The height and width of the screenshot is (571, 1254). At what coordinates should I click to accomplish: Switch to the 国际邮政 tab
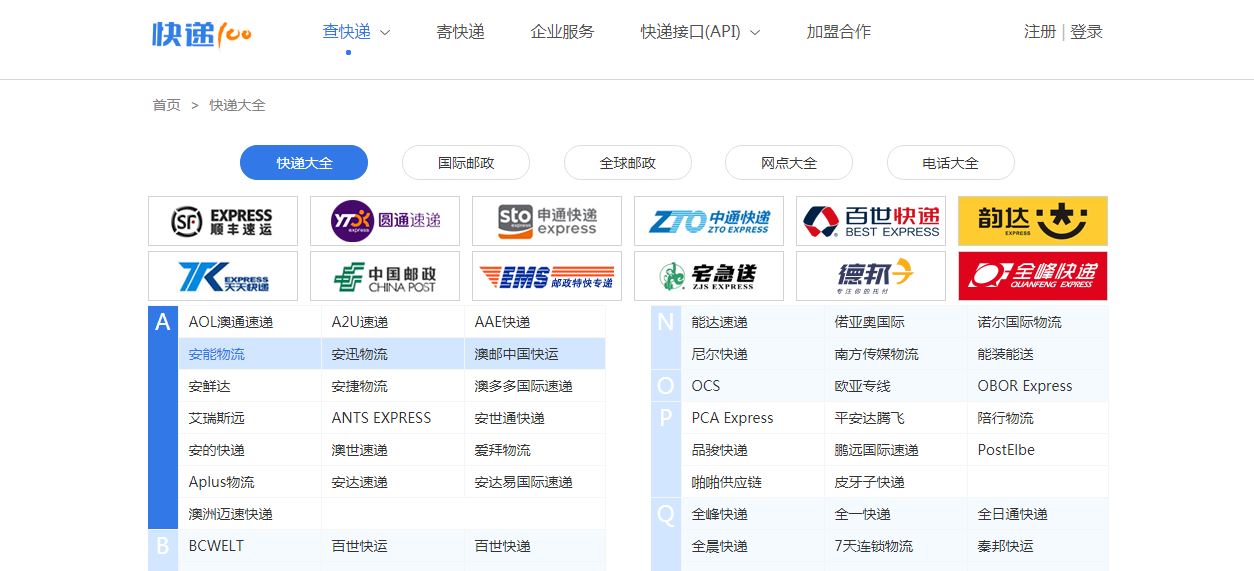pyautogui.click(x=466, y=163)
